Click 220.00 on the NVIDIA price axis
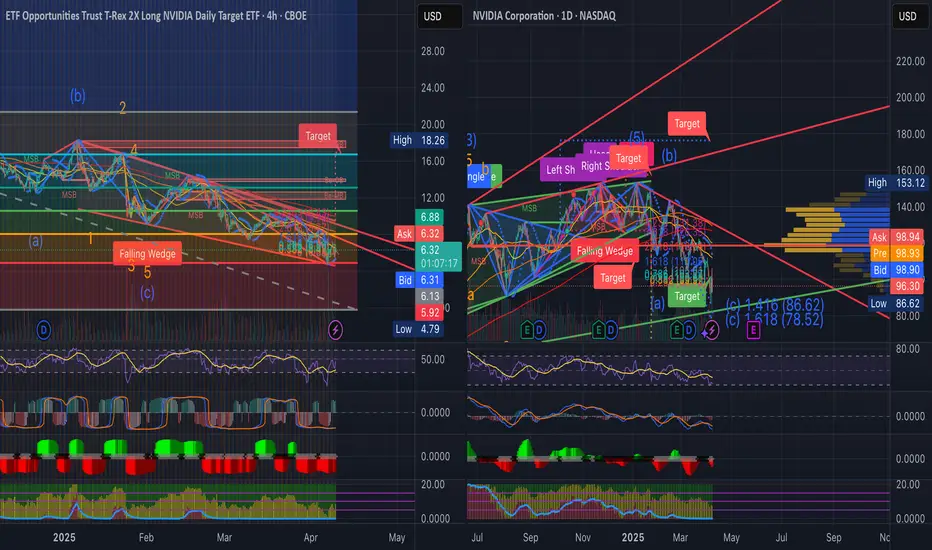Viewport: 932px width, 550px height. [911, 61]
